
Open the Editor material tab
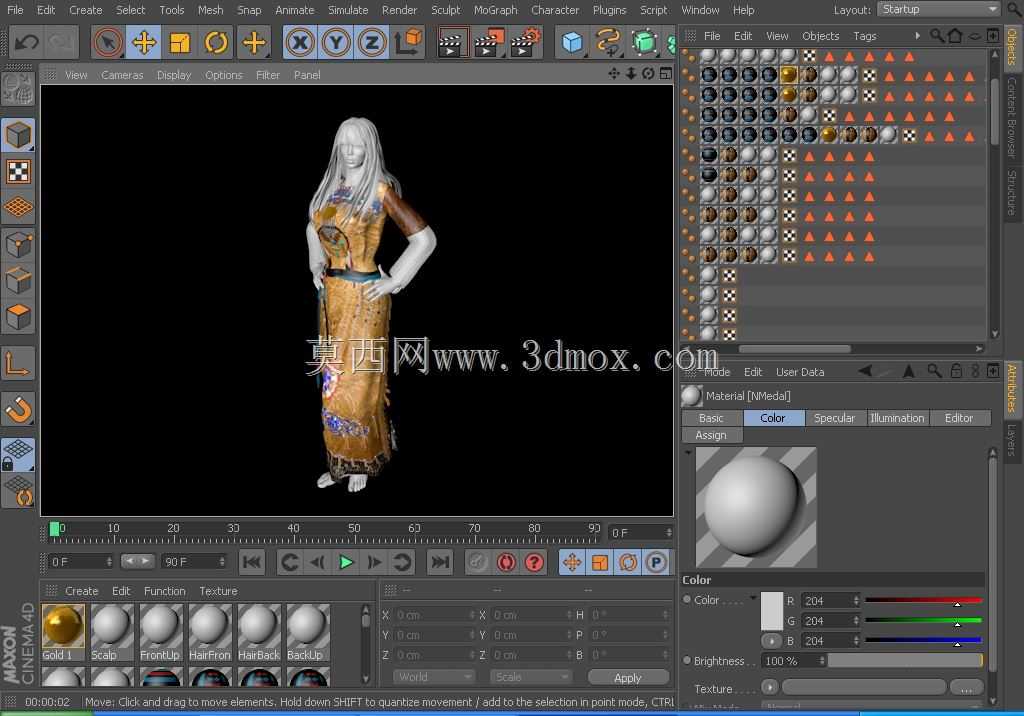(959, 418)
